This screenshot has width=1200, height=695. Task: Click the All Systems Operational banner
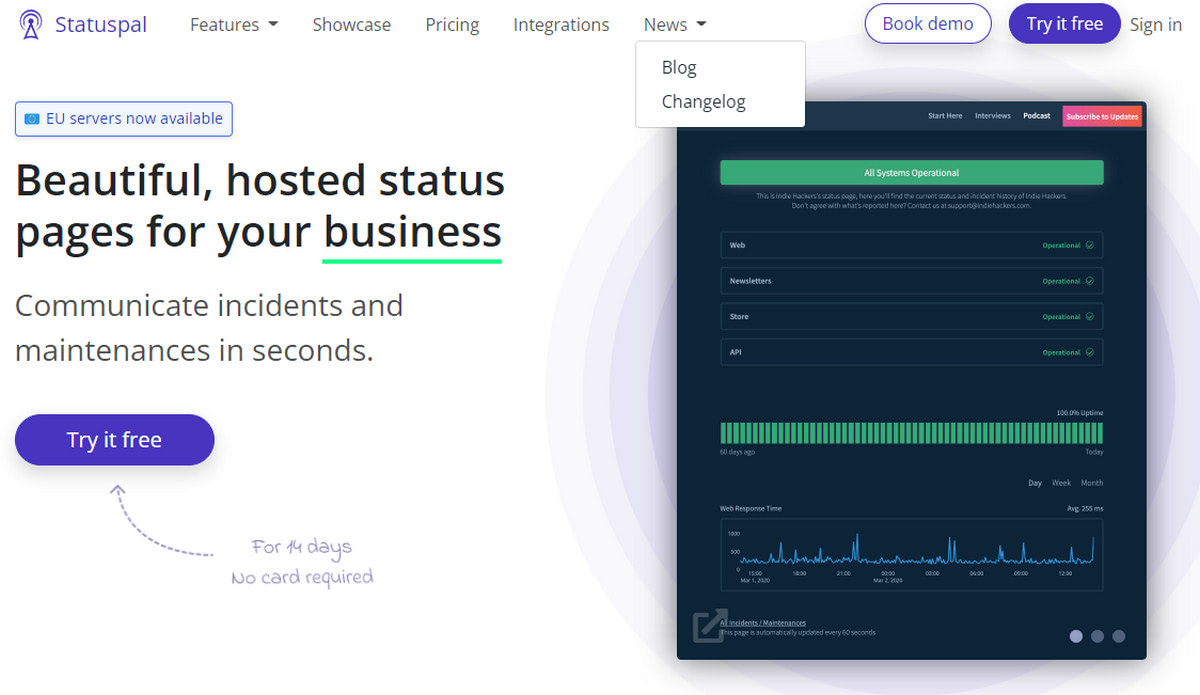point(911,172)
